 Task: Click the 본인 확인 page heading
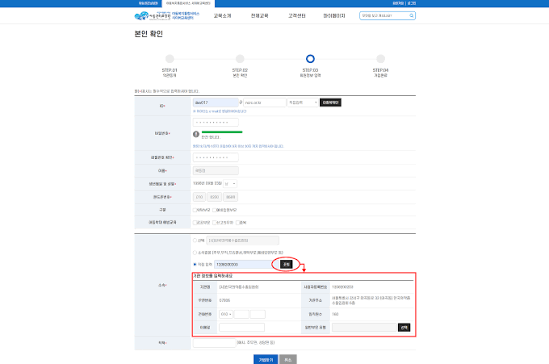[149, 34]
